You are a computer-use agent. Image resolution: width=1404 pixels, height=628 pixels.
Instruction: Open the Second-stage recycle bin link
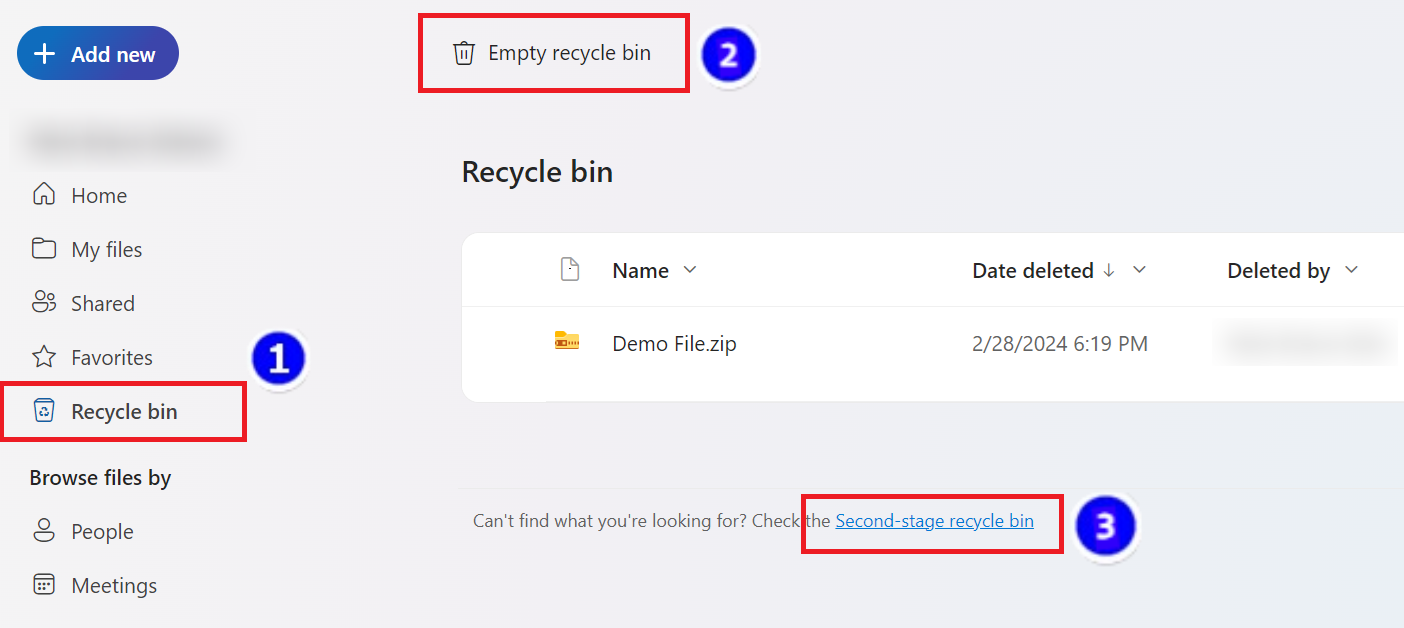[934, 521]
